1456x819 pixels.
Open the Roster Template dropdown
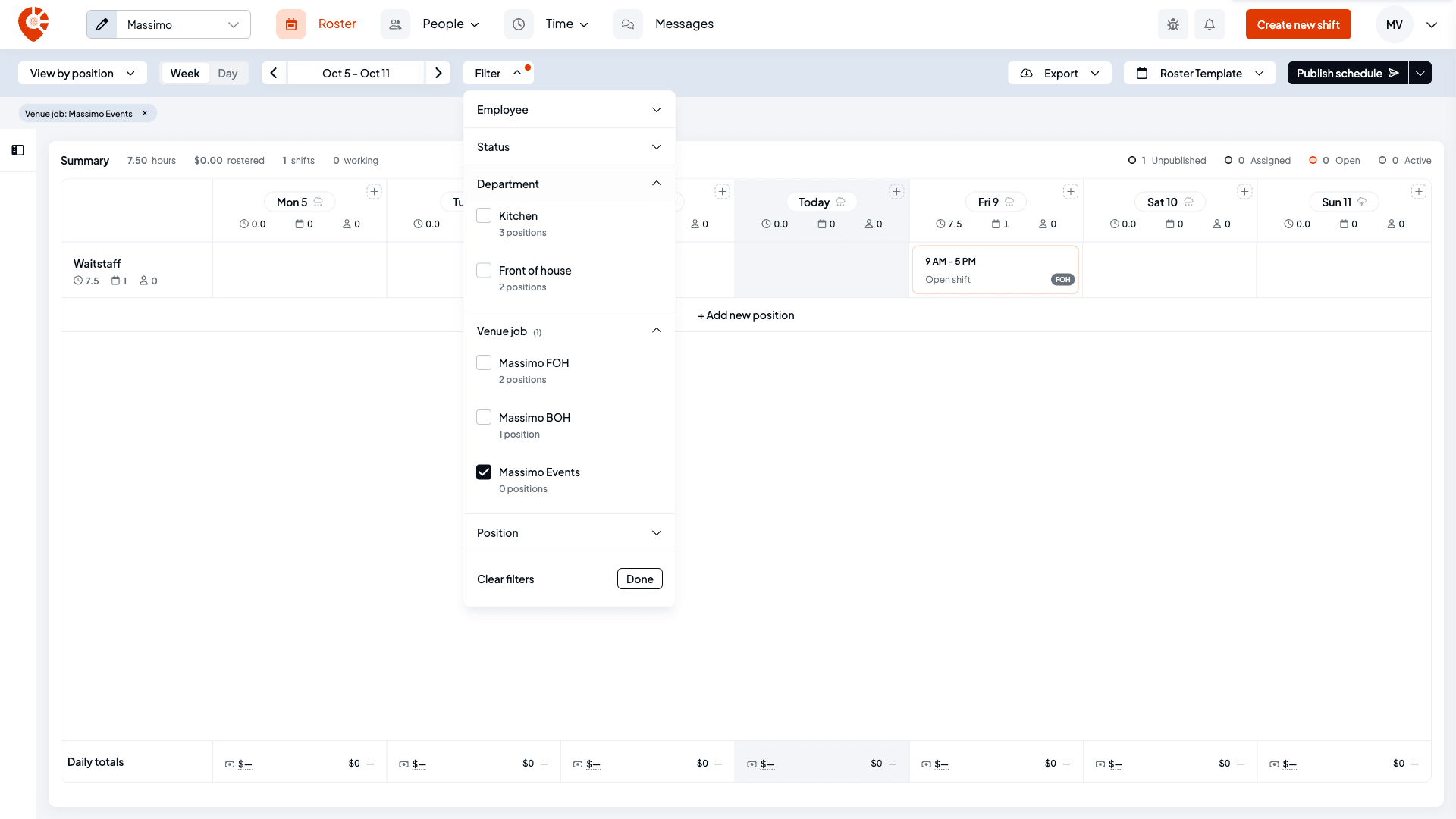[x=1200, y=73]
